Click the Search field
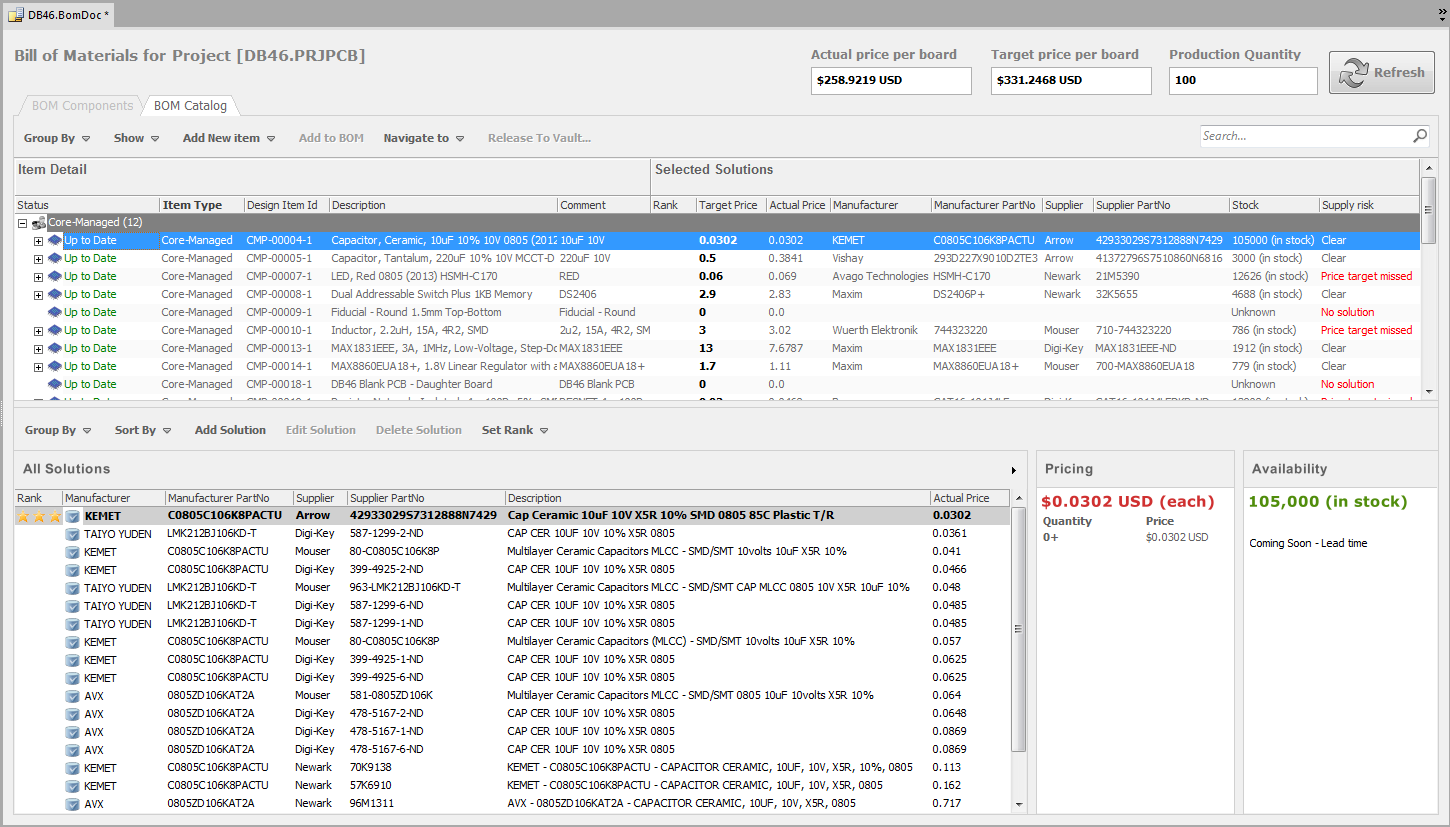1450x827 pixels. tap(1305, 136)
